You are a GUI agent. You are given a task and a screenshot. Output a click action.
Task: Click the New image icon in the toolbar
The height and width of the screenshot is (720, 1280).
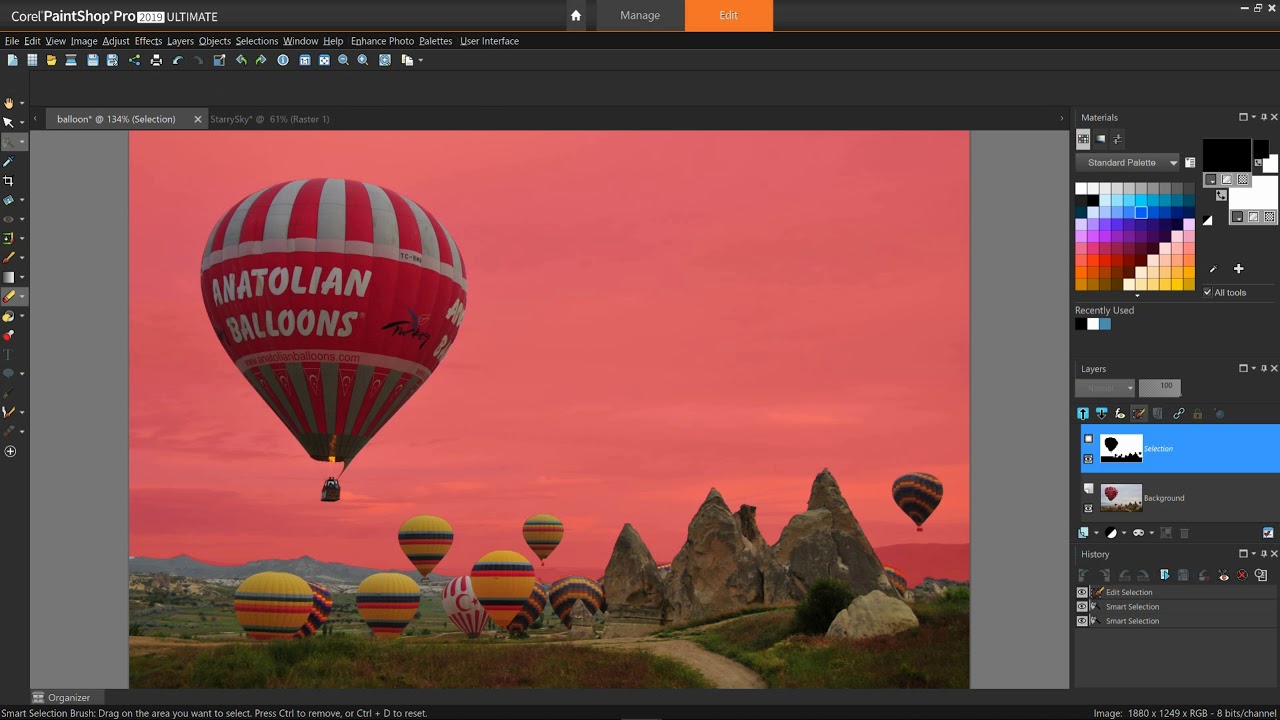(x=12, y=60)
